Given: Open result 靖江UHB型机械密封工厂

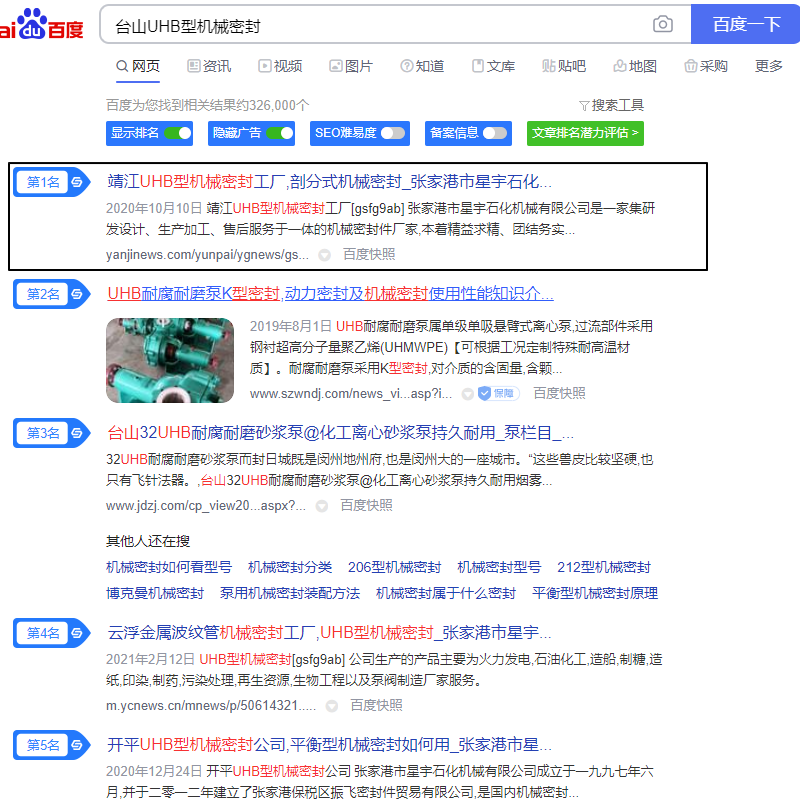Looking at the screenshot, I should coord(329,182).
